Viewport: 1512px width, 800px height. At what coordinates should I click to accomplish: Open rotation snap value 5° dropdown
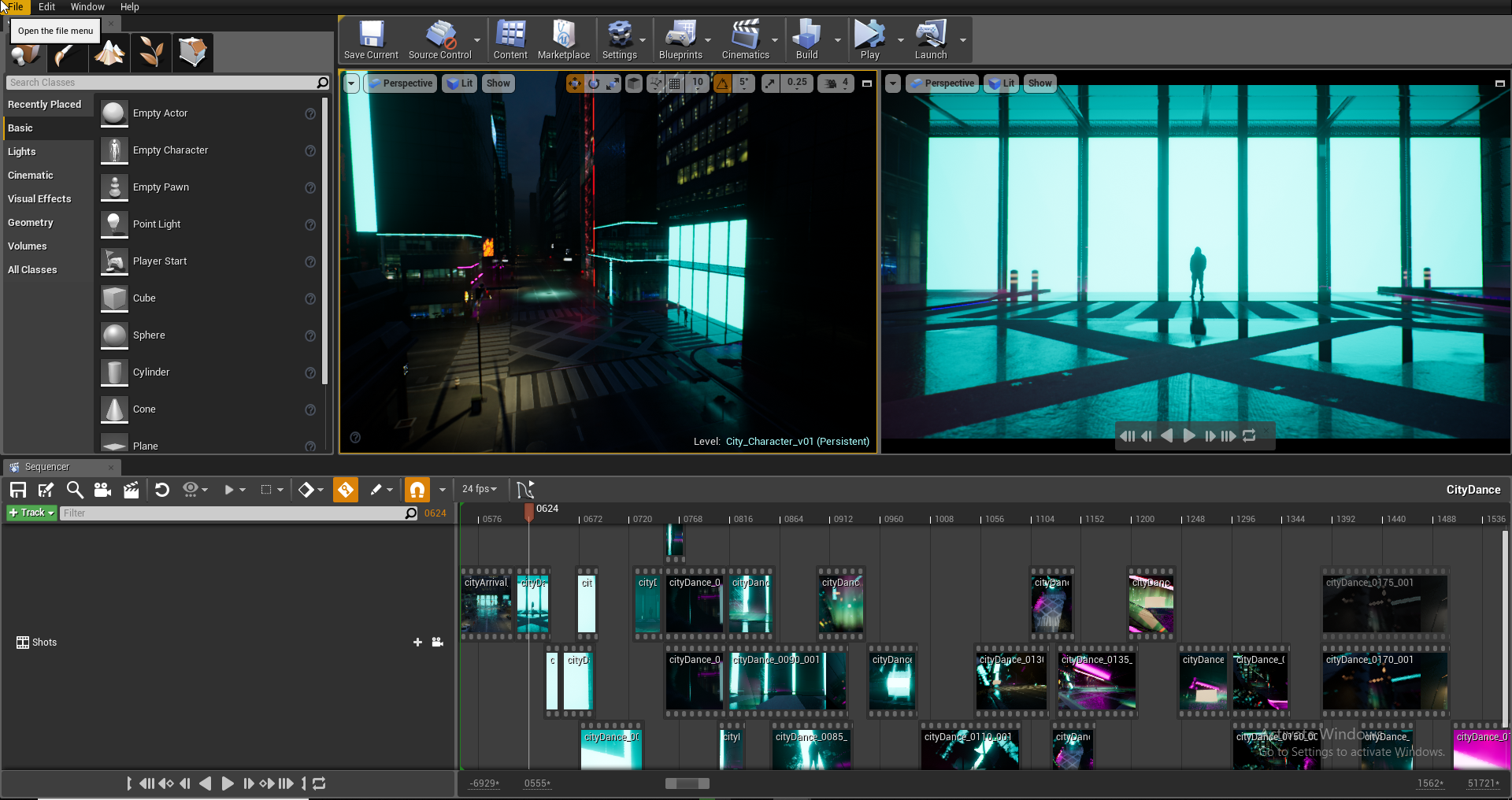point(744,83)
